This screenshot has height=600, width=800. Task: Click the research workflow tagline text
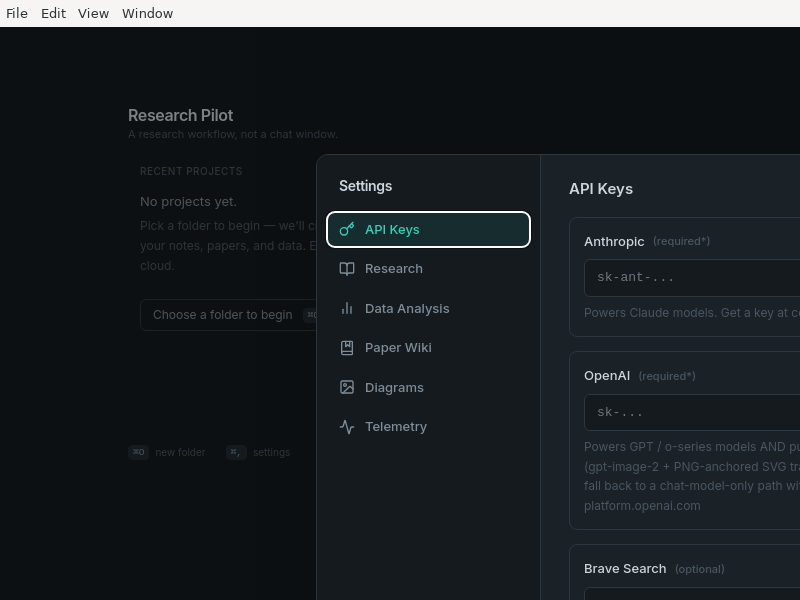pos(233,135)
